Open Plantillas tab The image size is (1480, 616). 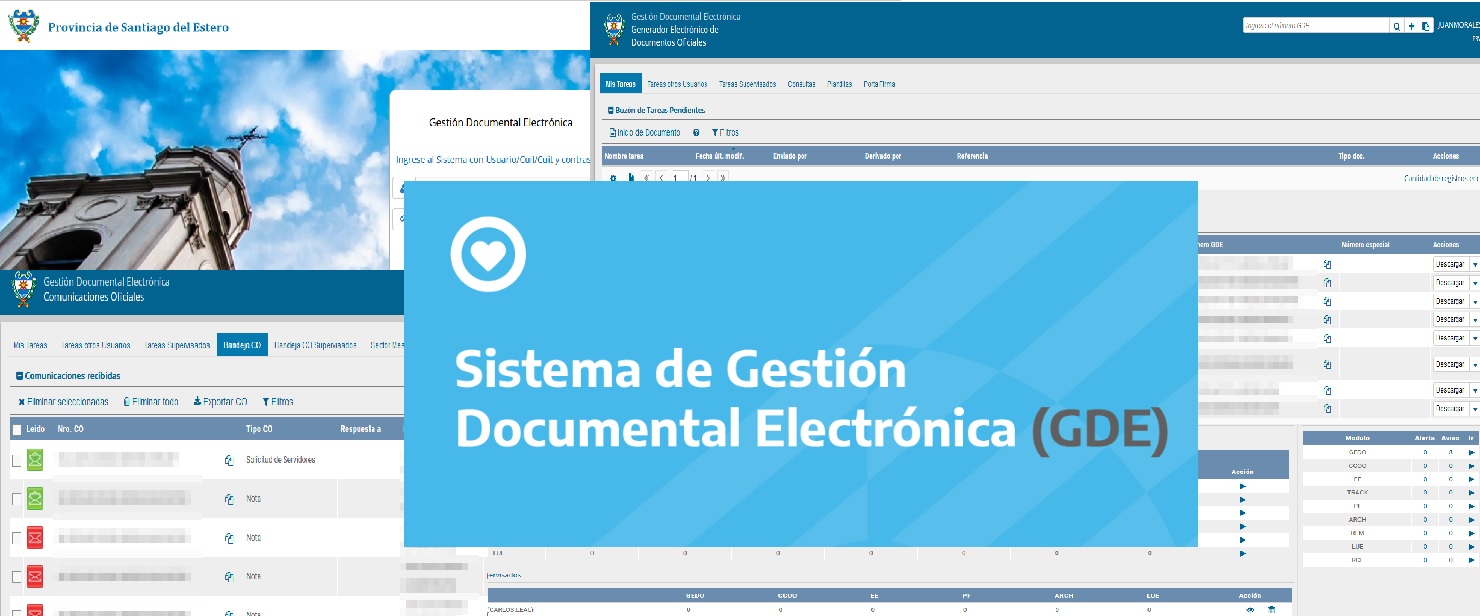pos(839,84)
